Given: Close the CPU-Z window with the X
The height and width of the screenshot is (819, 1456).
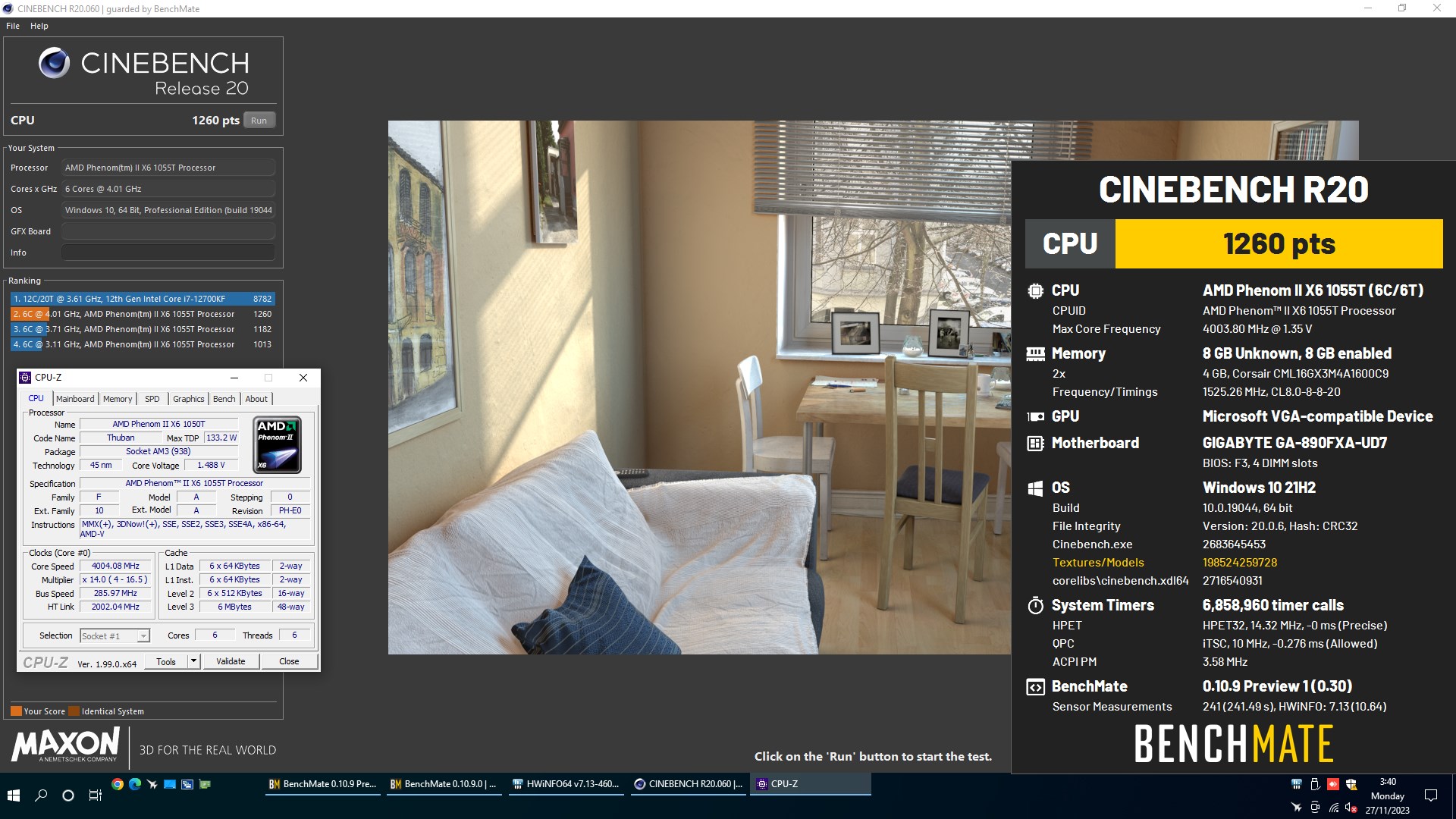Looking at the screenshot, I should [x=303, y=378].
